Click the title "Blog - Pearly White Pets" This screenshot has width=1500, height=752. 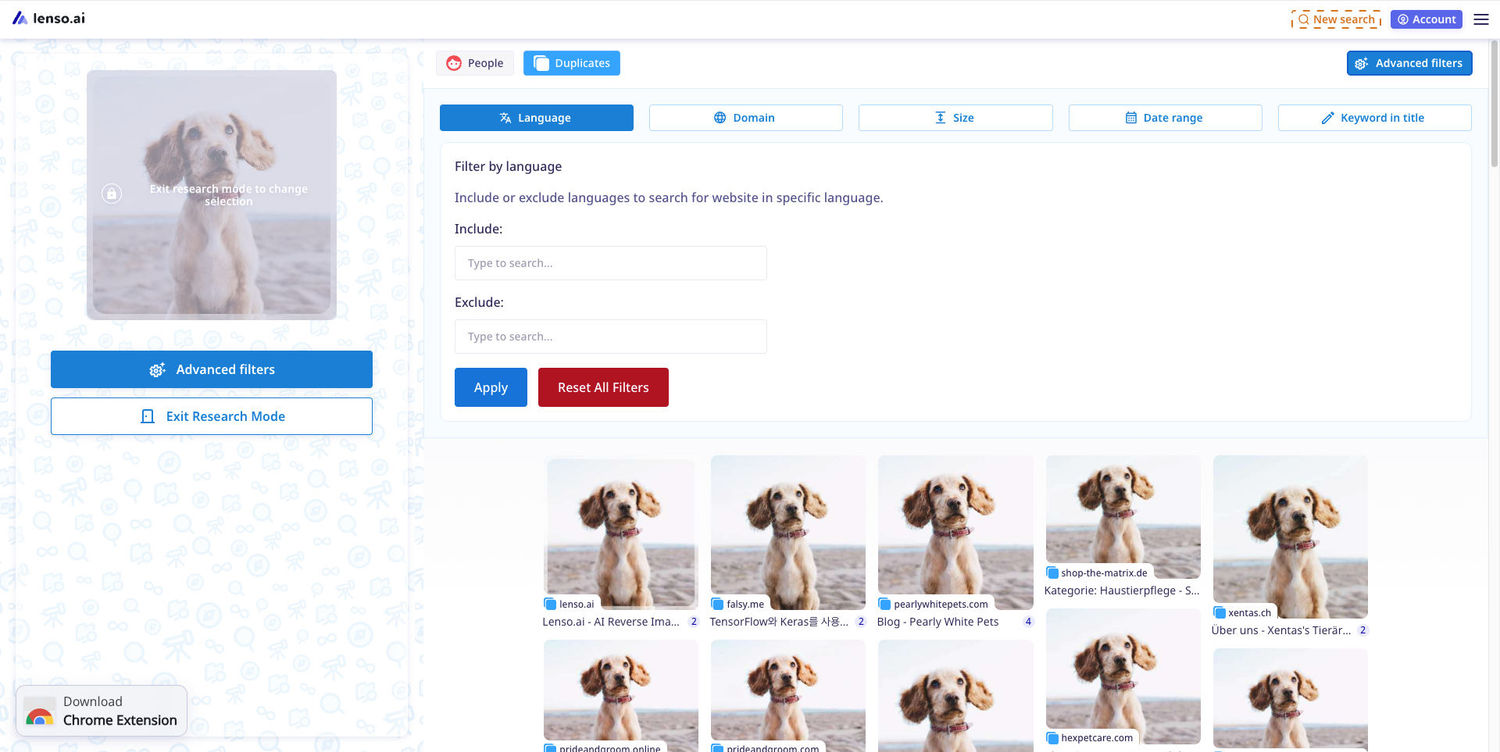pos(938,622)
